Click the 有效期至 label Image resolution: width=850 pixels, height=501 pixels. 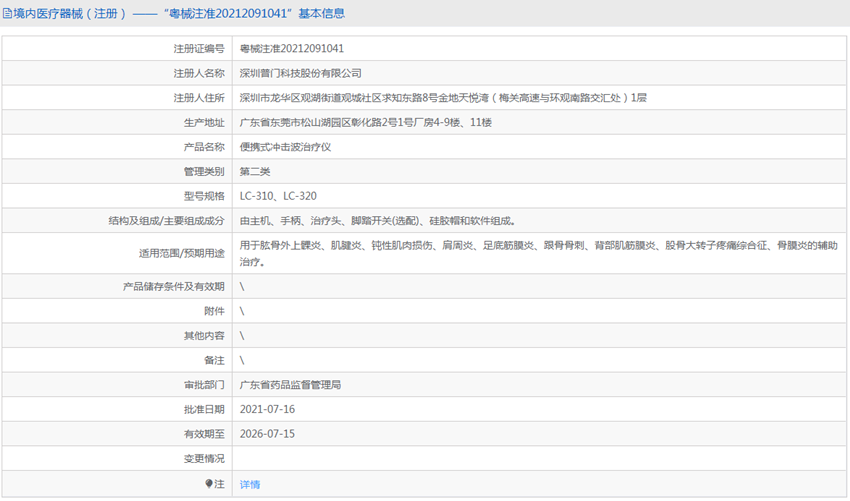(204, 434)
